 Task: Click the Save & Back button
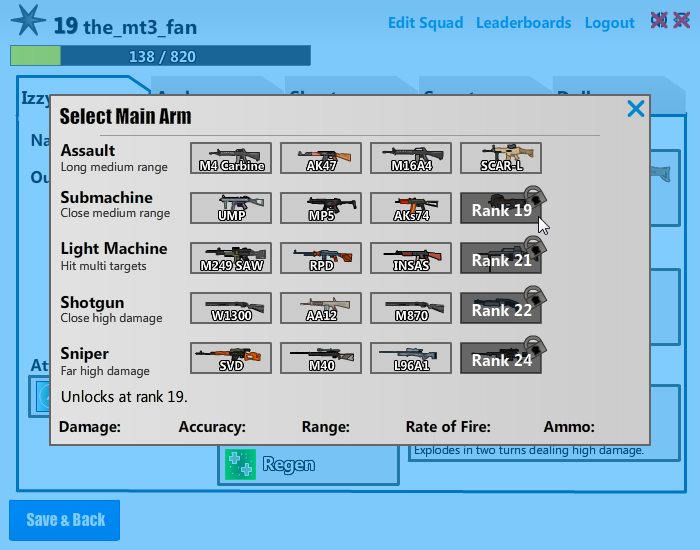tap(64, 520)
